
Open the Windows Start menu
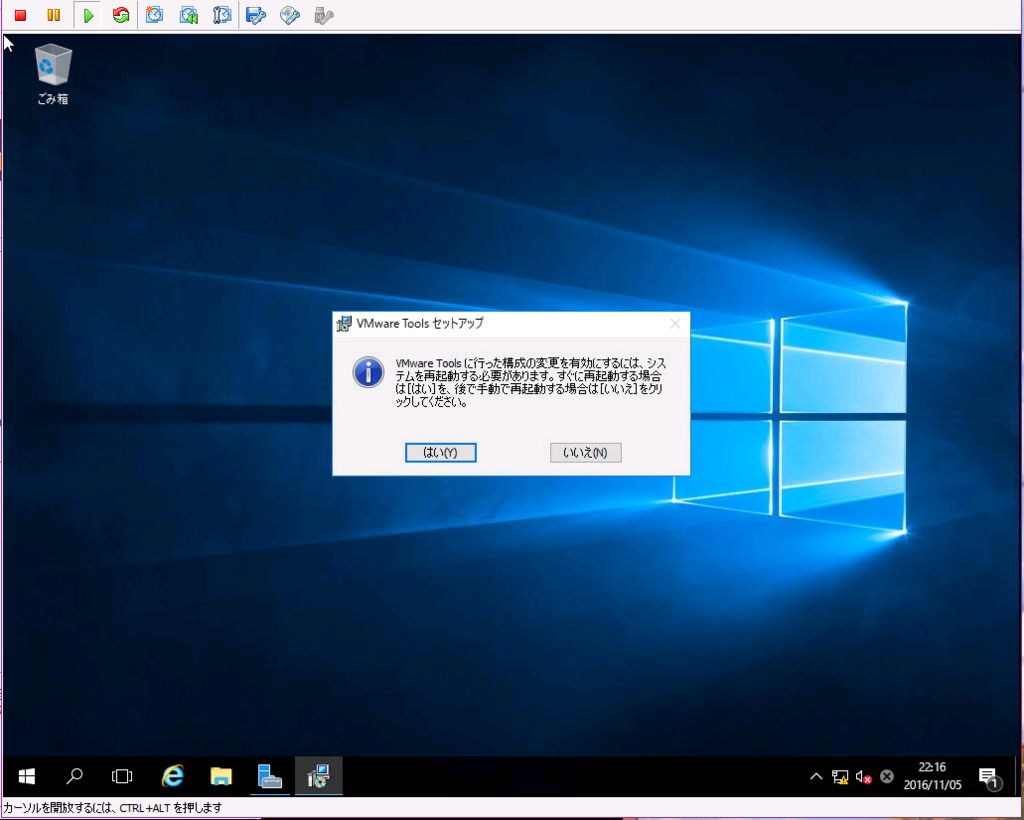(x=27, y=776)
